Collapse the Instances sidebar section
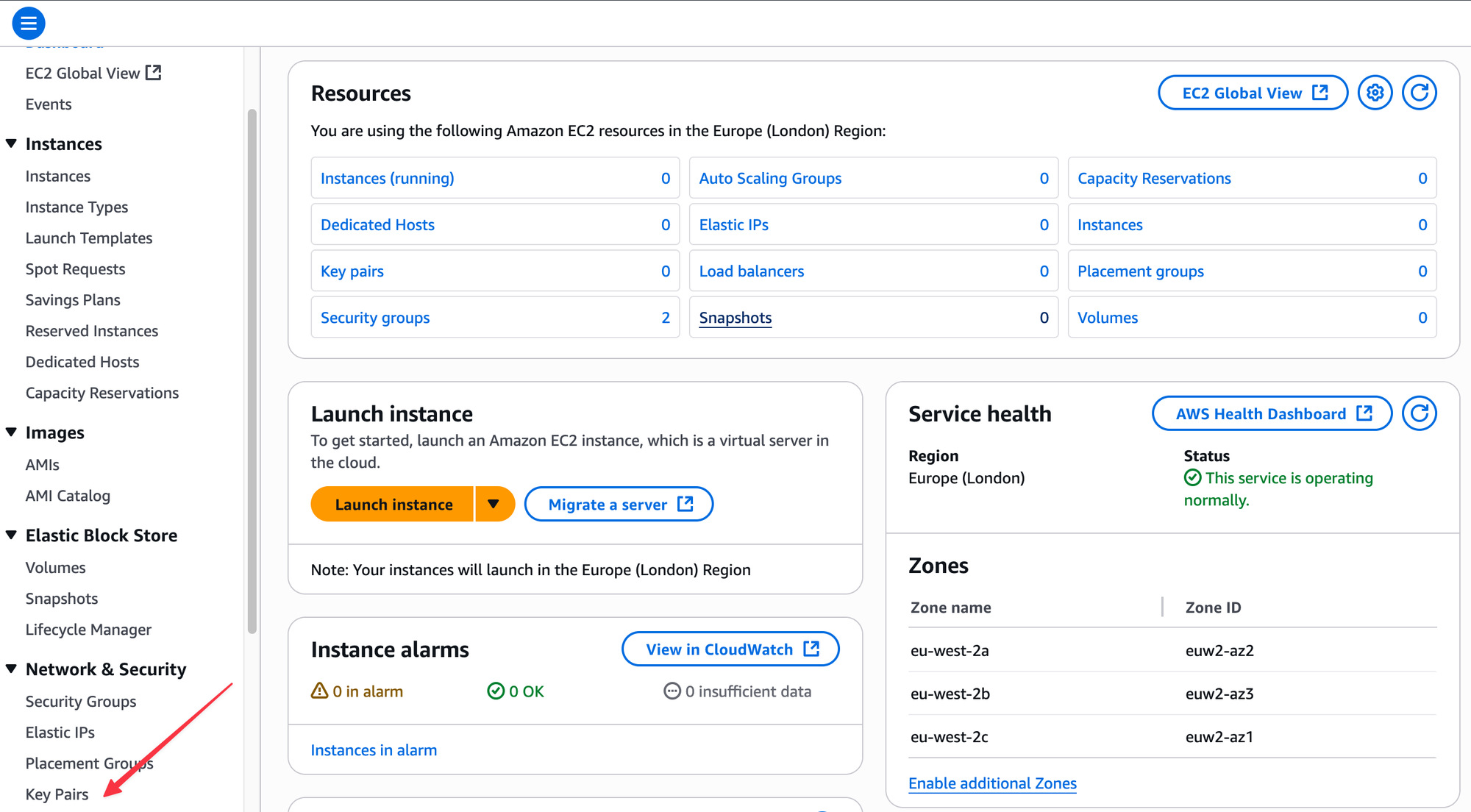Image resolution: width=1471 pixels, height=812 pixels. click(x=11, y=143)
